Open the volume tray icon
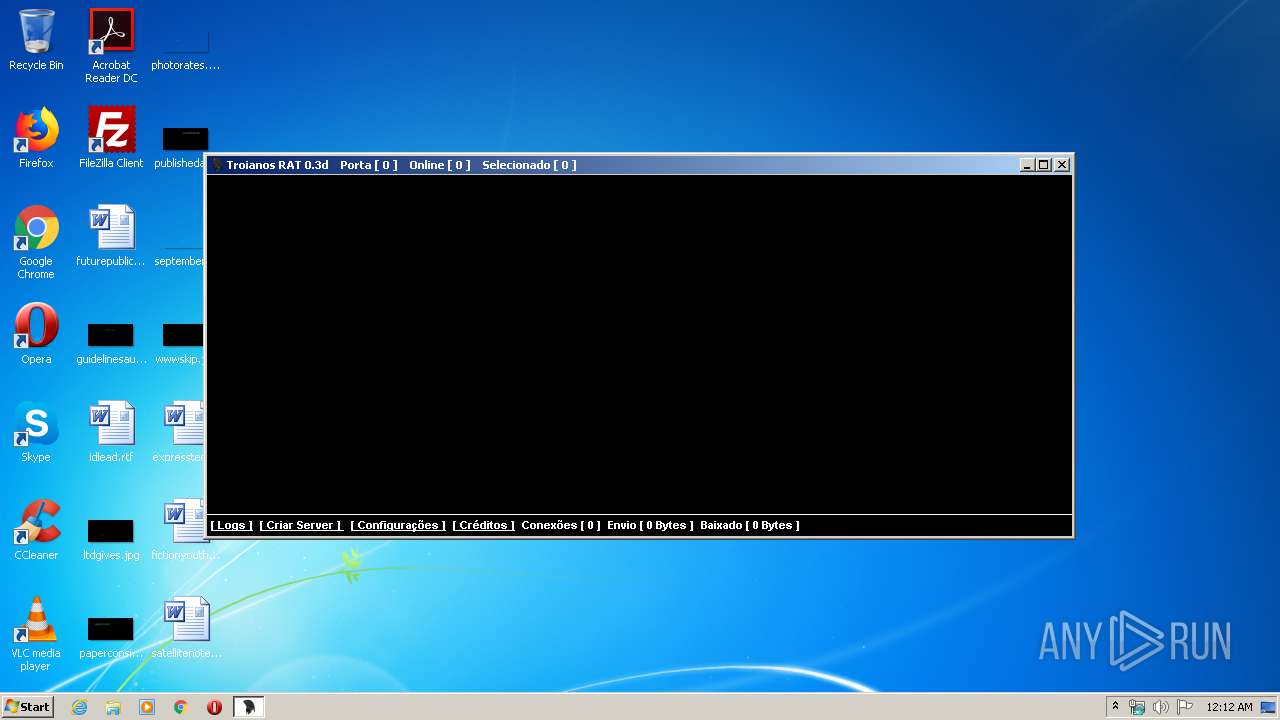This screenshot has width=1280, height=720. click(1160, 707)
